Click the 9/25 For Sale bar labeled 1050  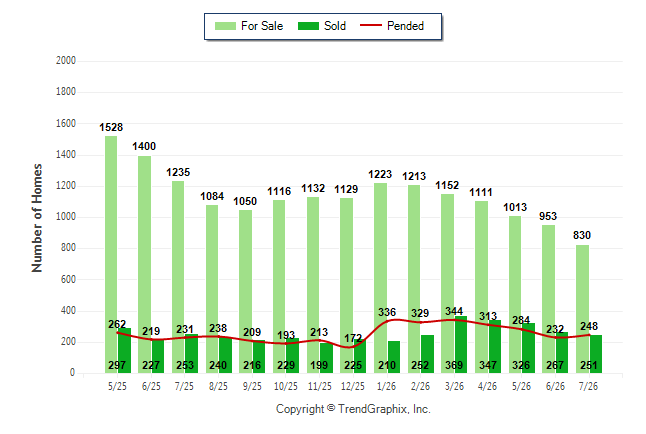pos(246,292)
